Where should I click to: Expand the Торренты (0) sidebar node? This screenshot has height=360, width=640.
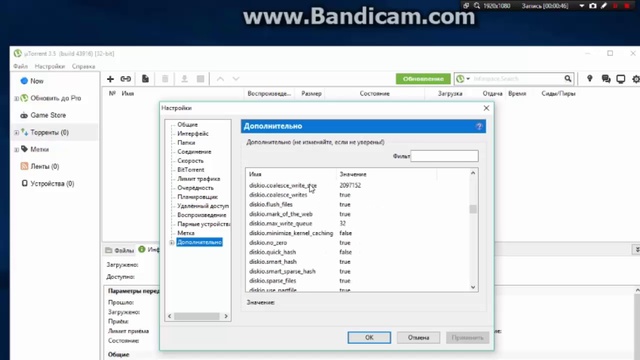point(16,133)
